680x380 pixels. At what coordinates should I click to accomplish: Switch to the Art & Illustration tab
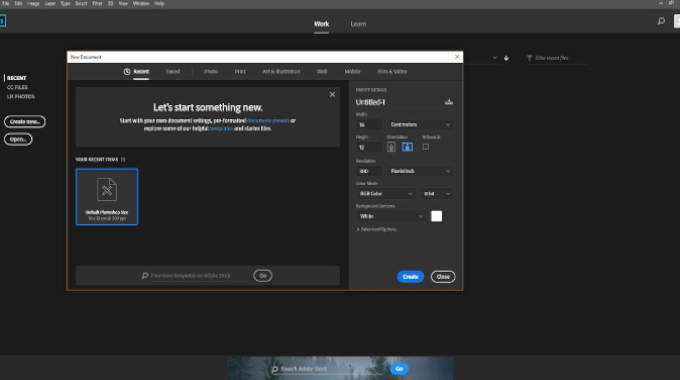281,72
